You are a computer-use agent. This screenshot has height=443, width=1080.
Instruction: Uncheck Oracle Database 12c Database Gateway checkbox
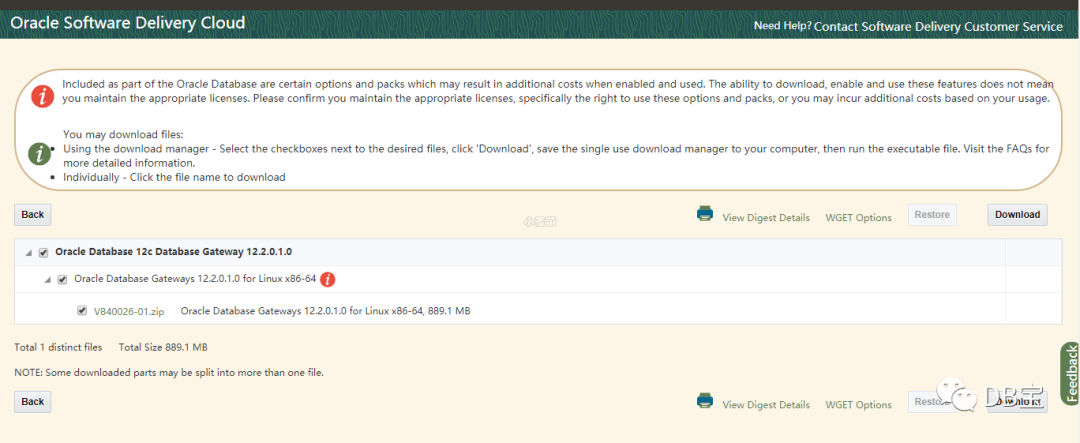[x=43, y=253]
